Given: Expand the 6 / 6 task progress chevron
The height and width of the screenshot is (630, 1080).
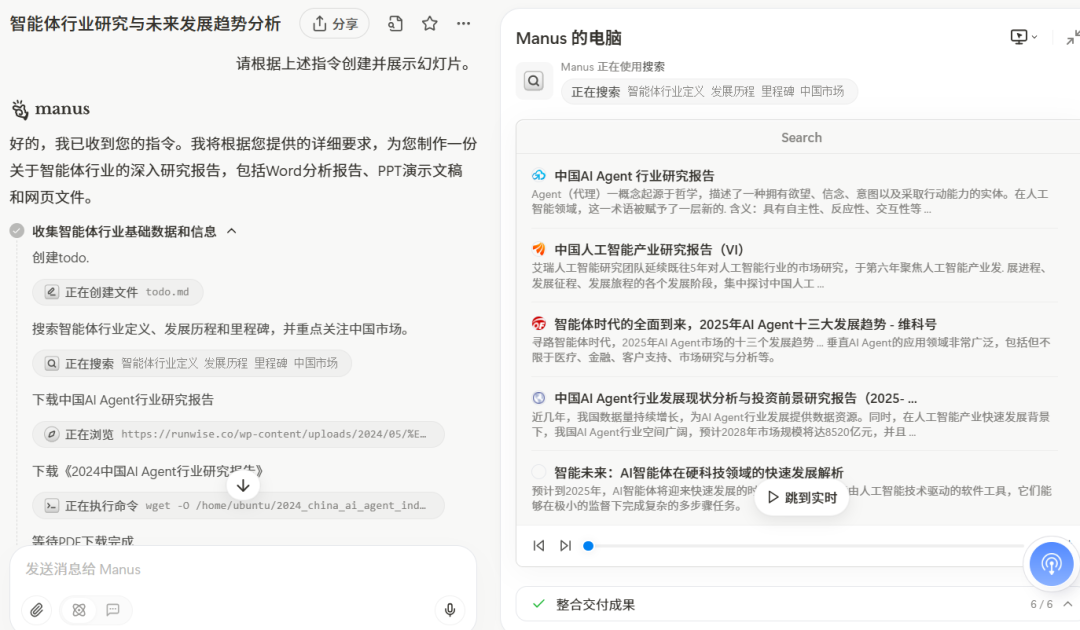Looking at the screenshot, I should click(x=1068, y=604).
